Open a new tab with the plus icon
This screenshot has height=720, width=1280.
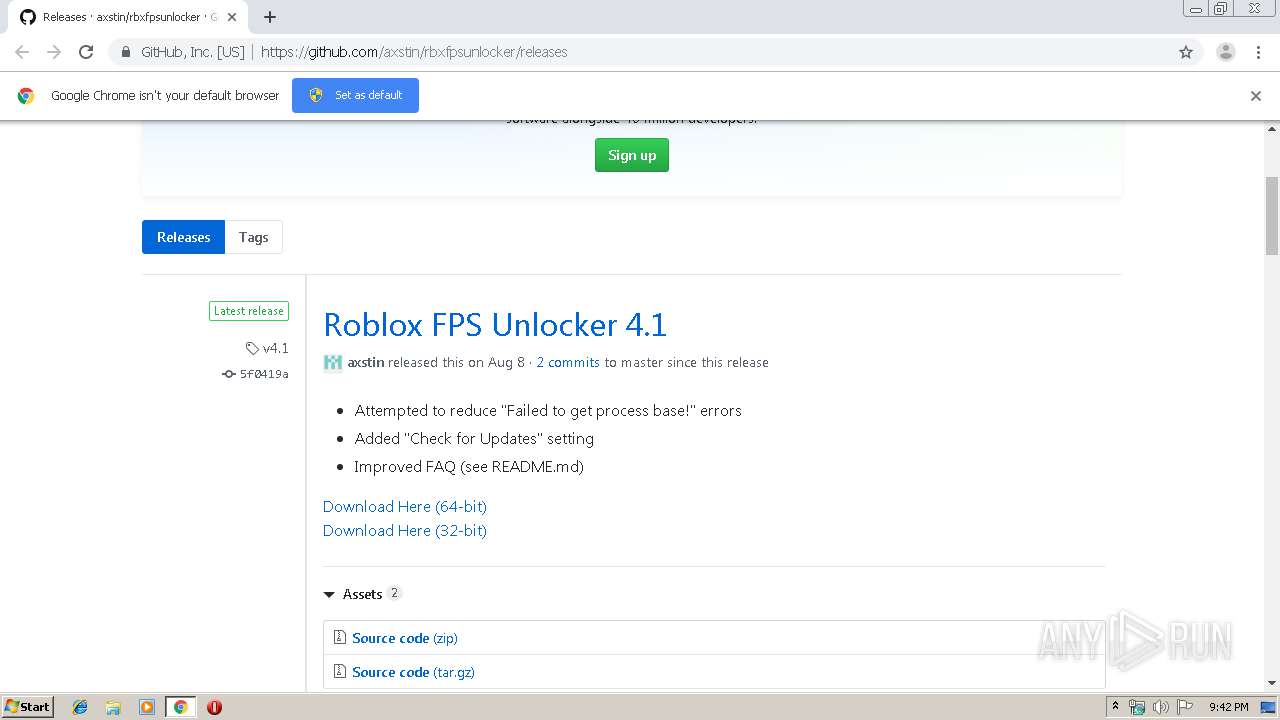[269, 17]
